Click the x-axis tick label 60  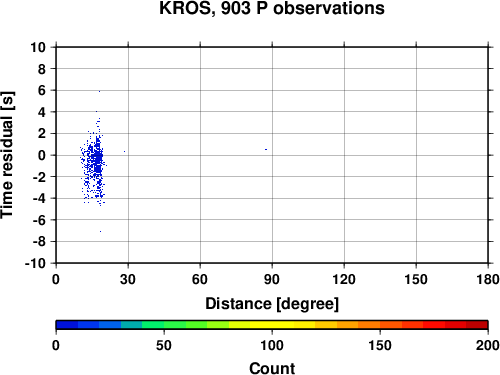pos(200,279)
